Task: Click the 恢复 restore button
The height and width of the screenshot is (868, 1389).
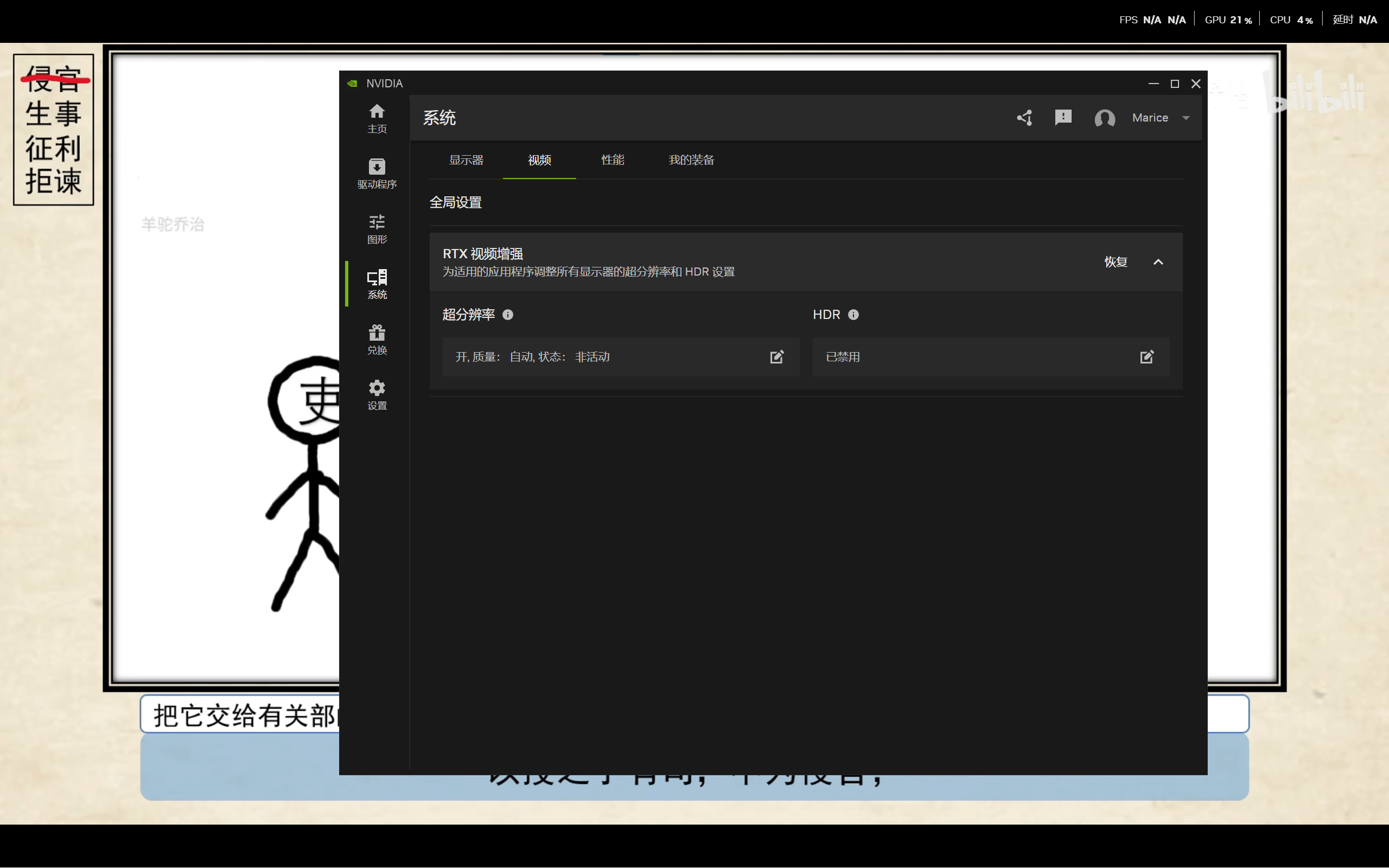Action: pos(1116,263)
